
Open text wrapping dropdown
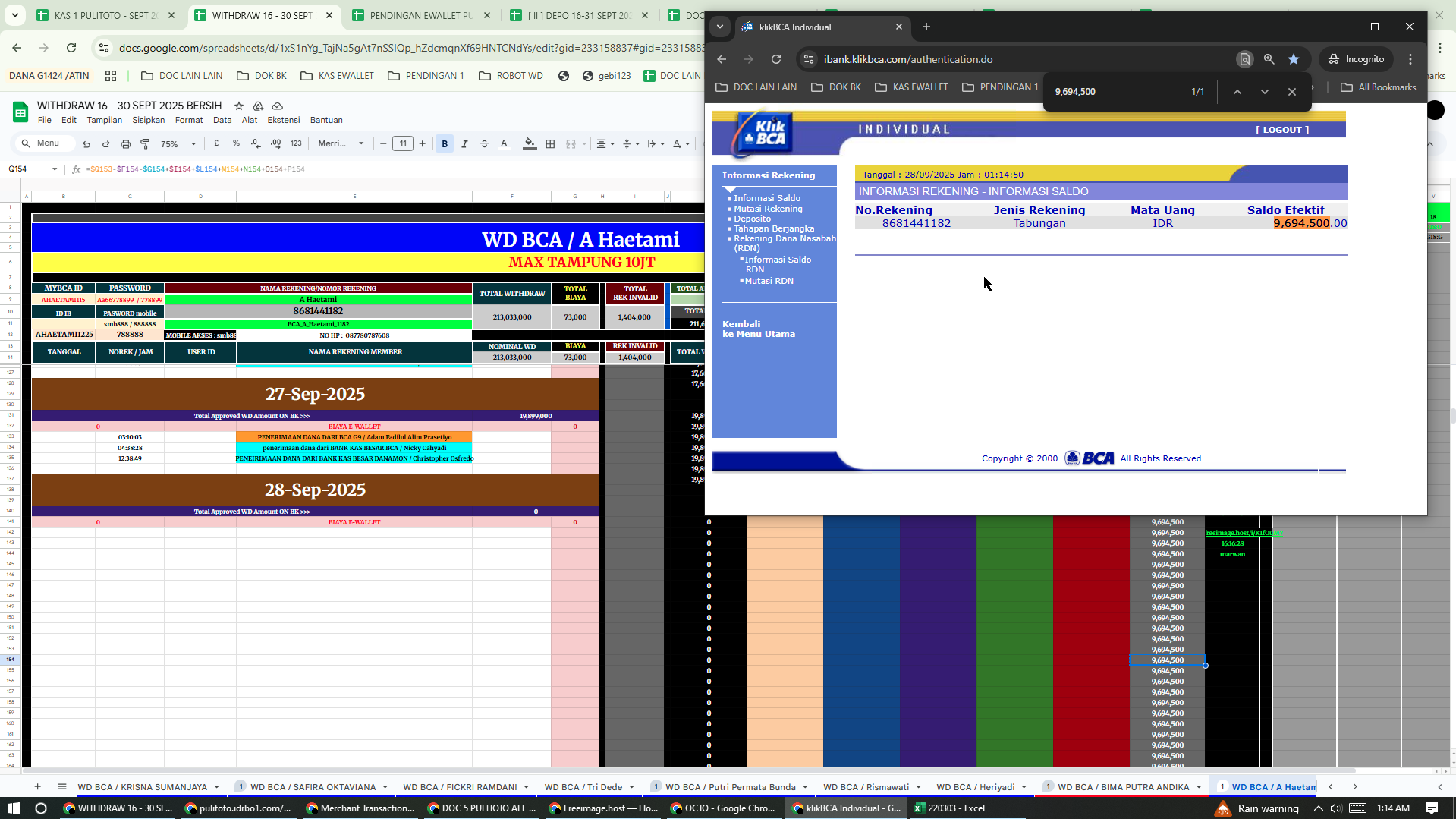pos(656,143)
